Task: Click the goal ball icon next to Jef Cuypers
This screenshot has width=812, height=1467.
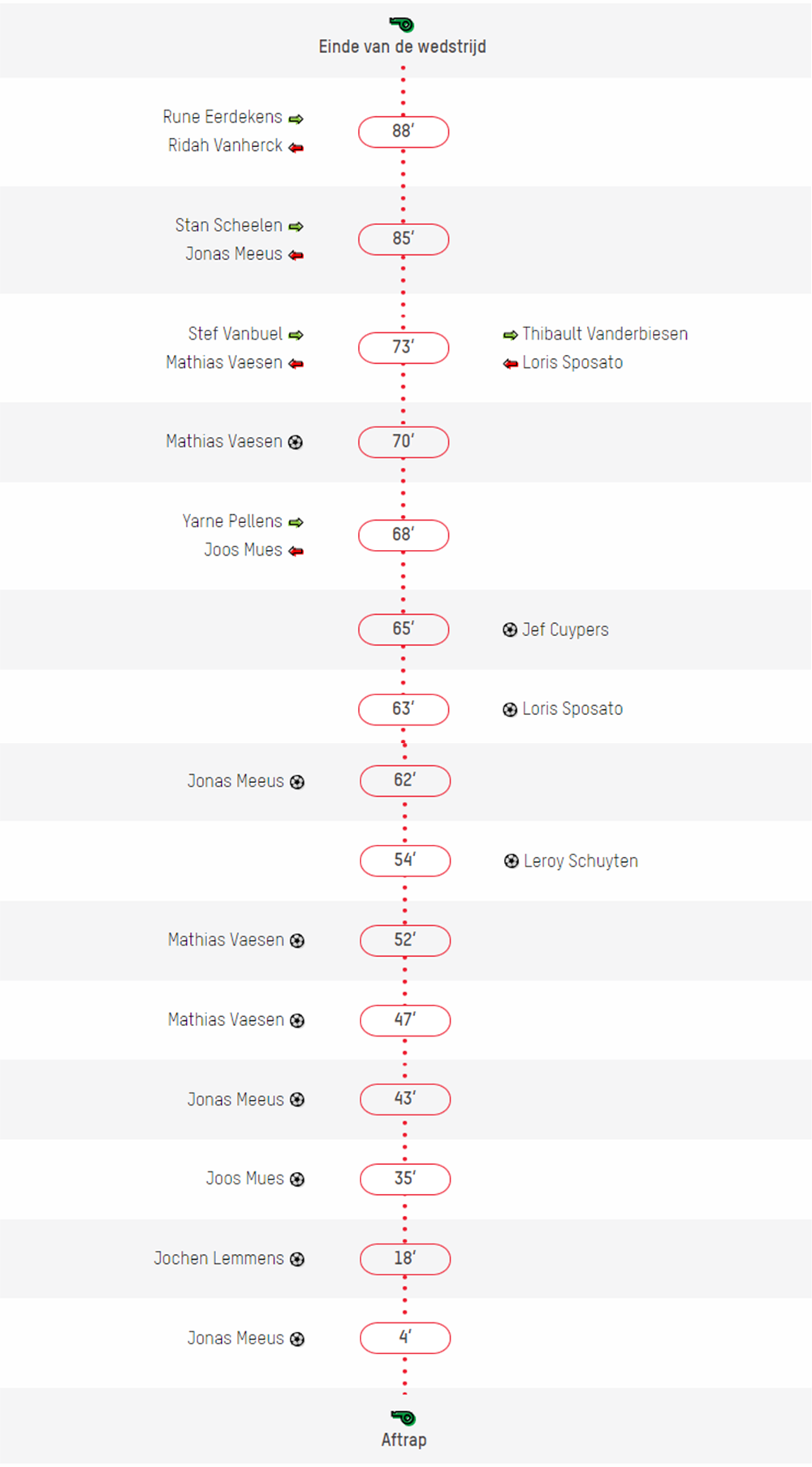Action: (510, 630)
